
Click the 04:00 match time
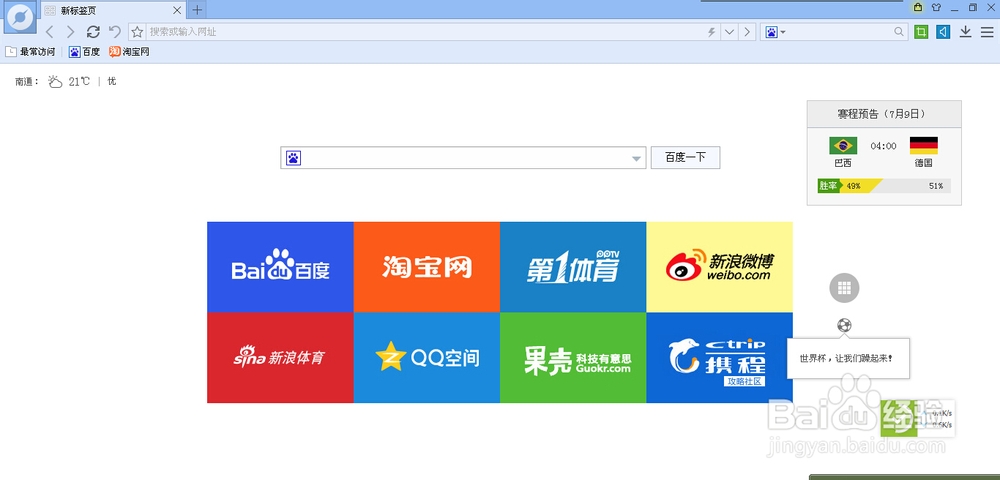883,146
